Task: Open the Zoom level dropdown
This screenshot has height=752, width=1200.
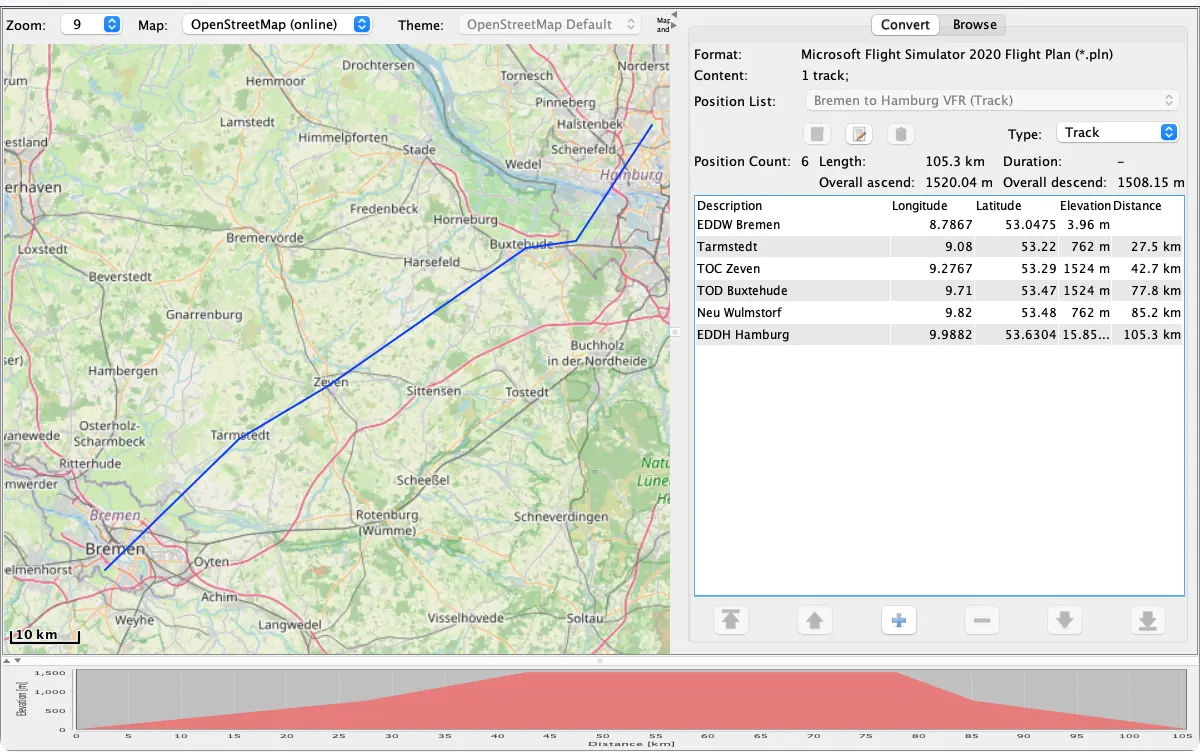Action: pyautogui.click(x=91, y=24)
